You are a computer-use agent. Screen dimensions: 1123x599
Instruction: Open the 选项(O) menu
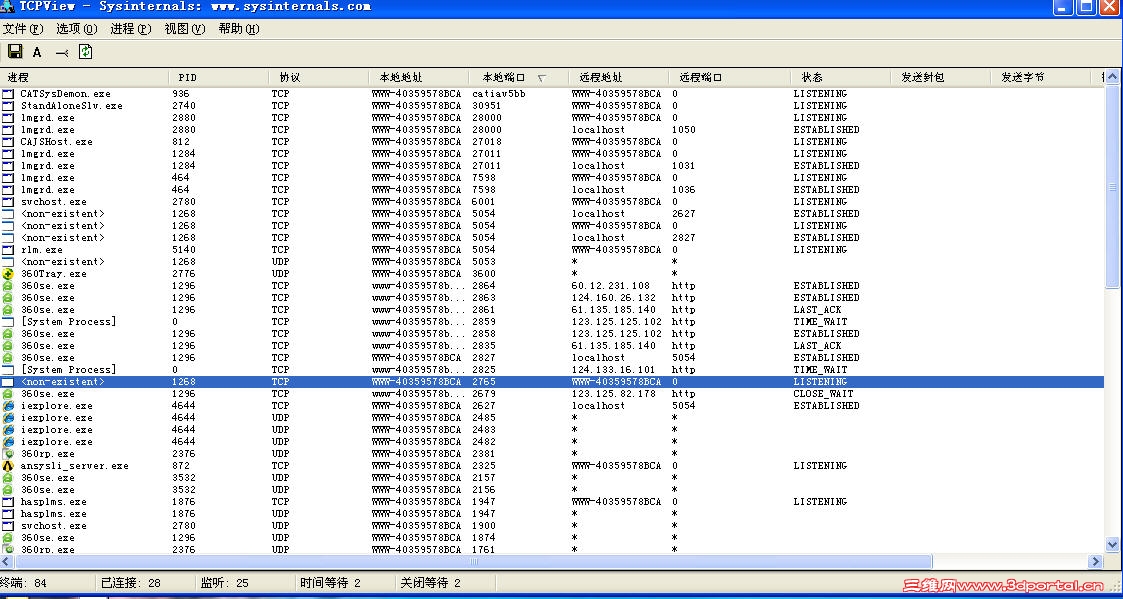[77, 29]
